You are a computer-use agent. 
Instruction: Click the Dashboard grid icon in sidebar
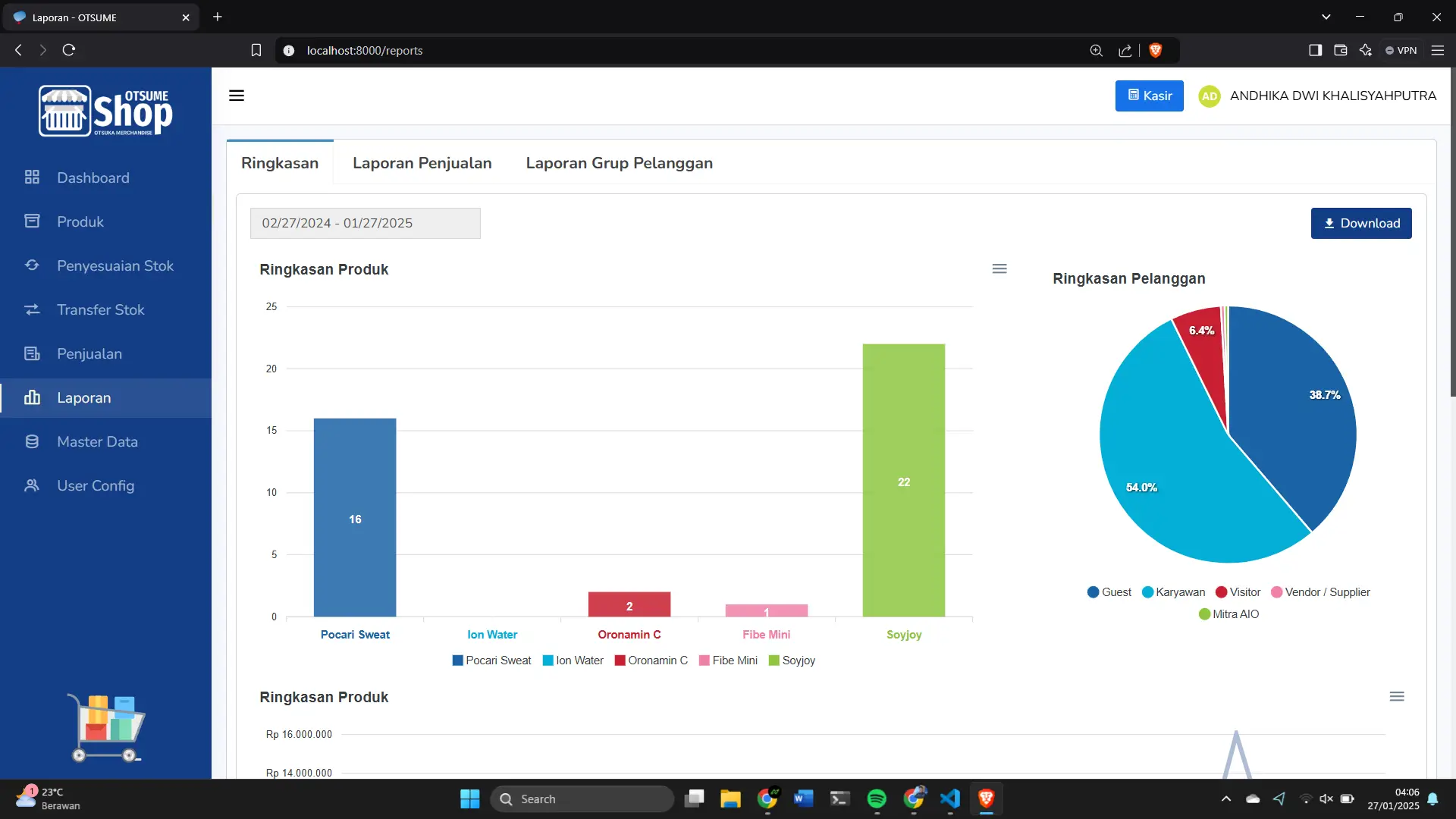[x=32, y=177]
